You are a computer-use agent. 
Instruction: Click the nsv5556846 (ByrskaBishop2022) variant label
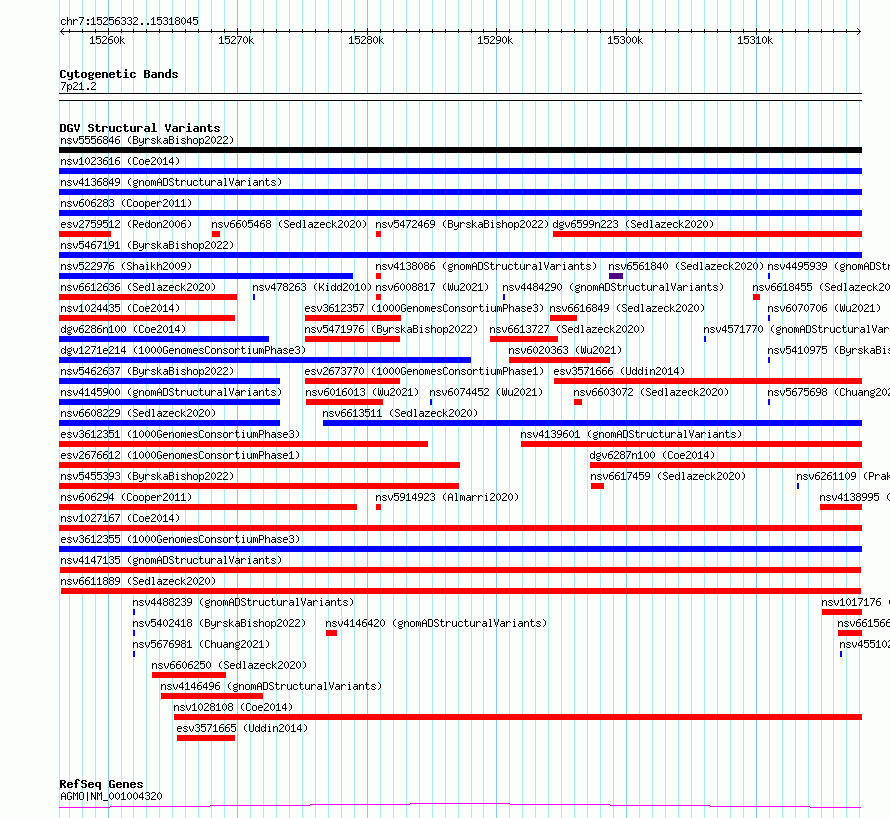tap(147, 140)
